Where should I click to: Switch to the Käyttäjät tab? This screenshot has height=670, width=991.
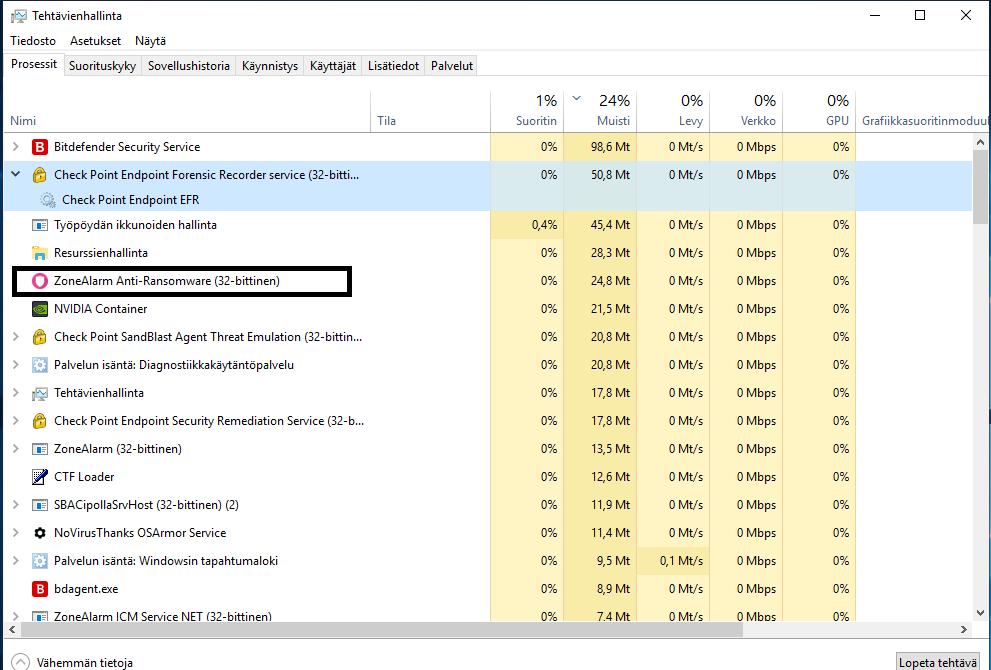click(332, 66)
